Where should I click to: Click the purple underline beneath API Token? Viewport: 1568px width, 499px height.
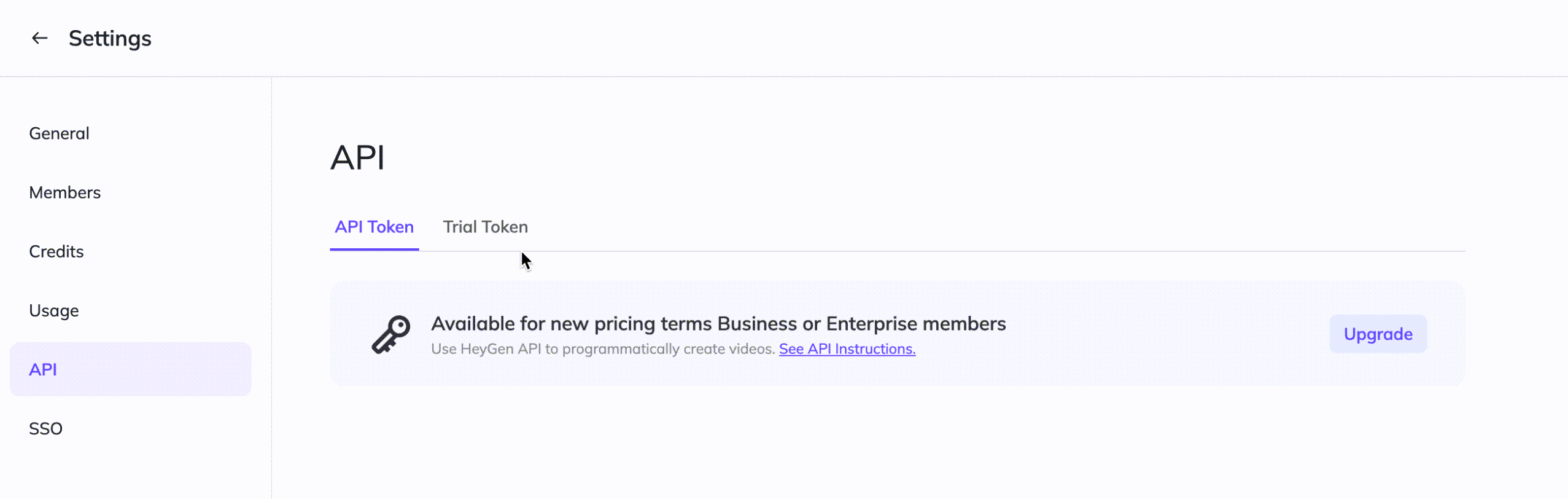click(374, 249)
